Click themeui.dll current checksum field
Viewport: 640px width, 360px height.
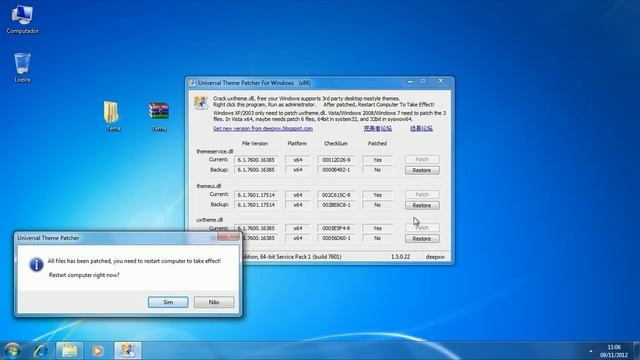(336, 195)
